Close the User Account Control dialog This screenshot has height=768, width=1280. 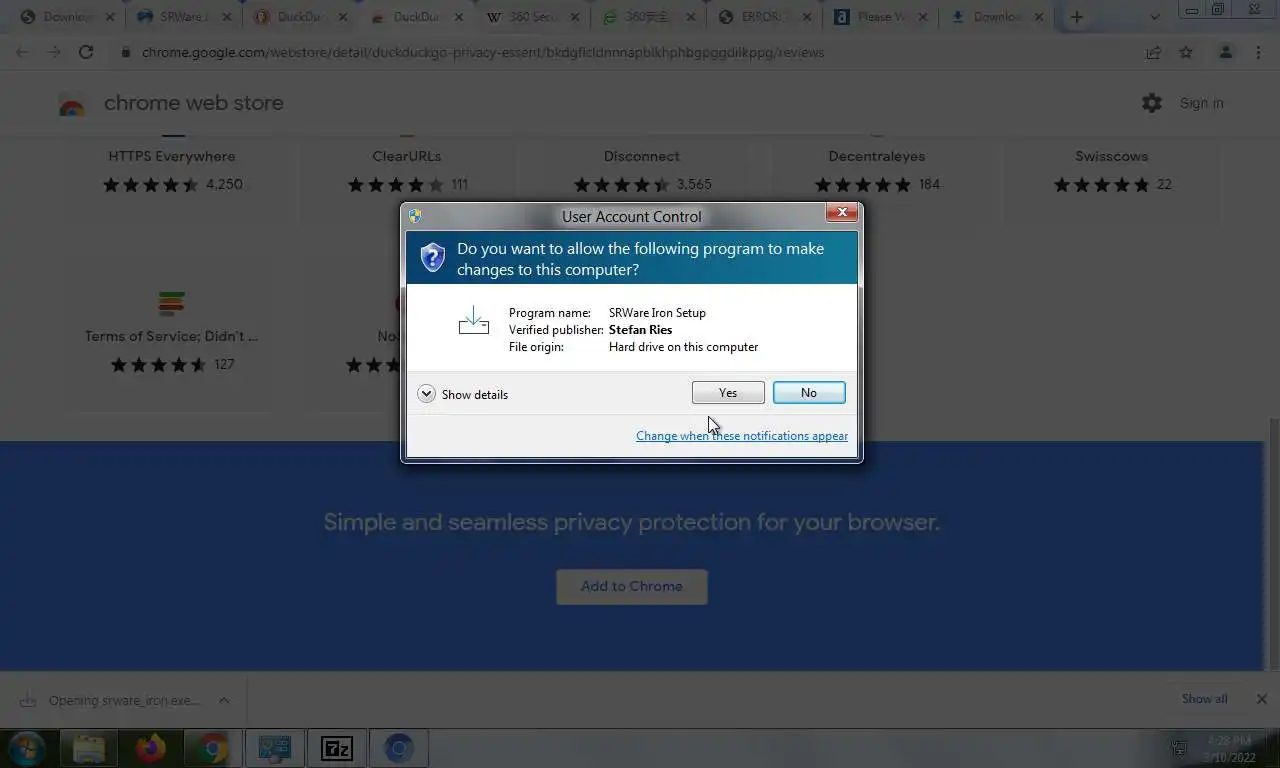[842, 213]
